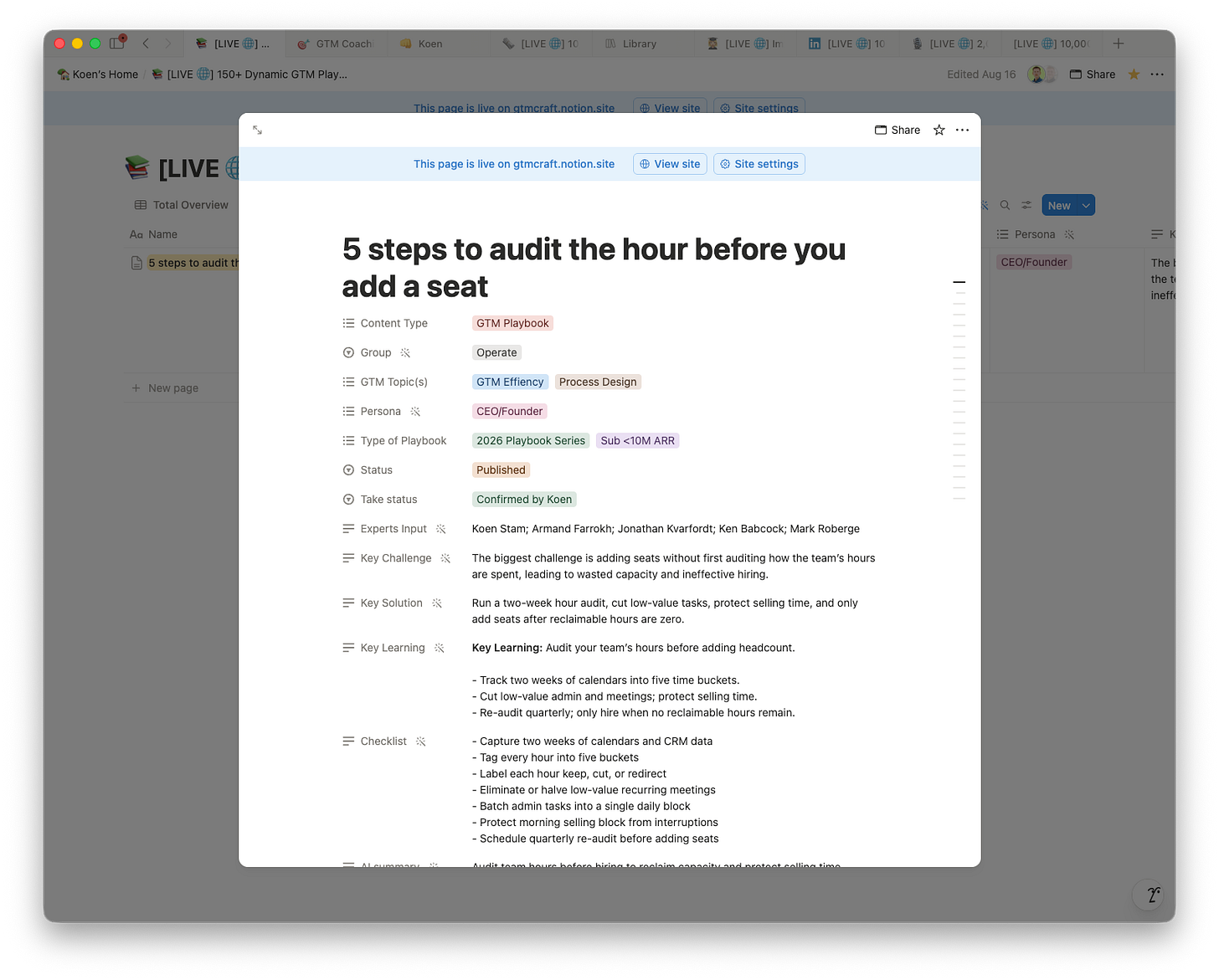Screen dimensions: 1219x980
Task: Click AI autofill icon beside Key Challenge
Action: point(445,557)
